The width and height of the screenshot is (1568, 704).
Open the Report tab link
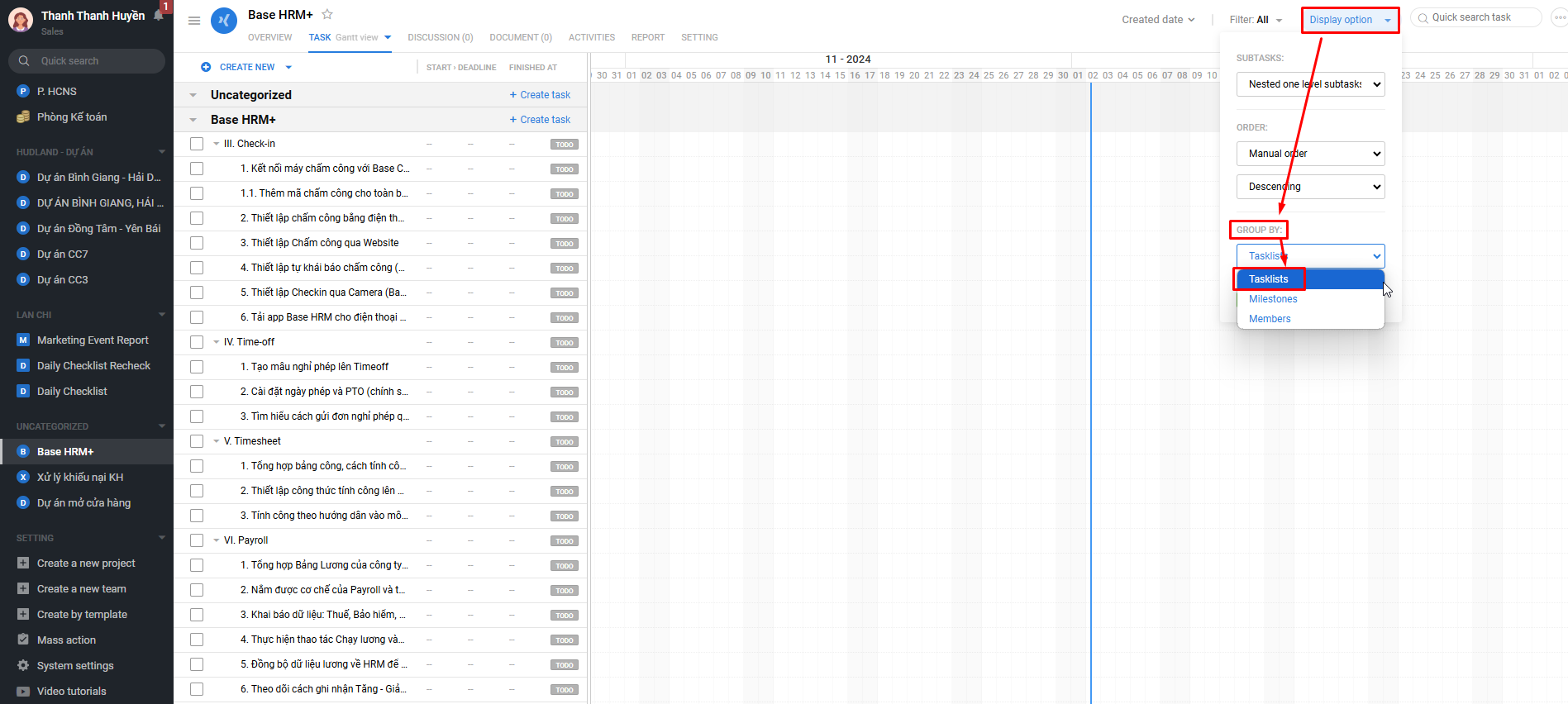[x=648, y=37]
